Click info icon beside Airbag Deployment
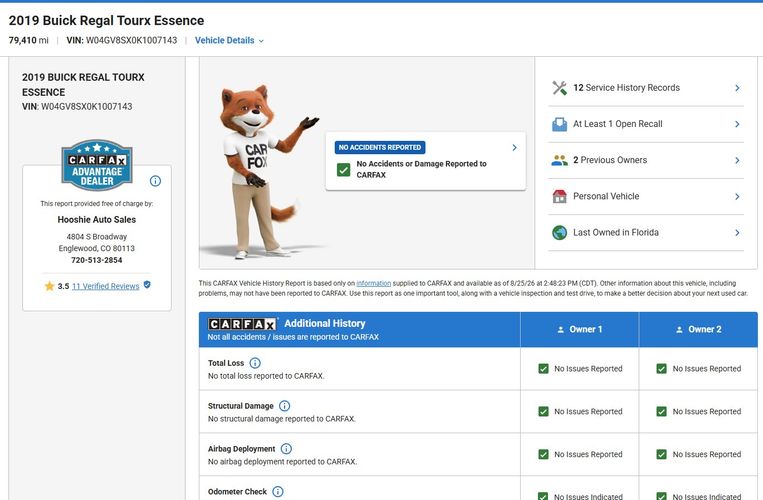The image size is (763, 500). click(286, 448)
